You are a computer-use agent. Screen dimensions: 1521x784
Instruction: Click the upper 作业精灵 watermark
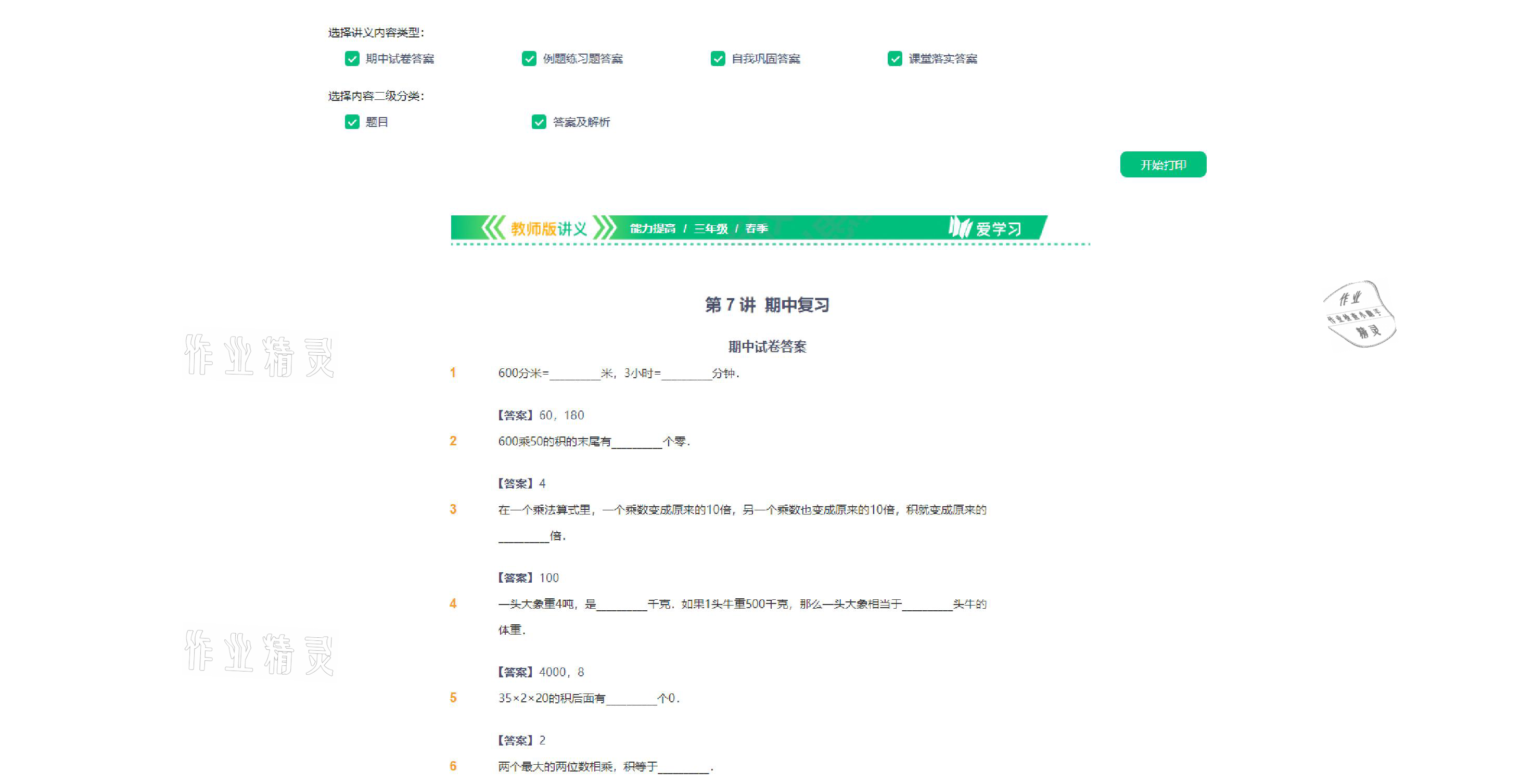[x=259, y=356]
